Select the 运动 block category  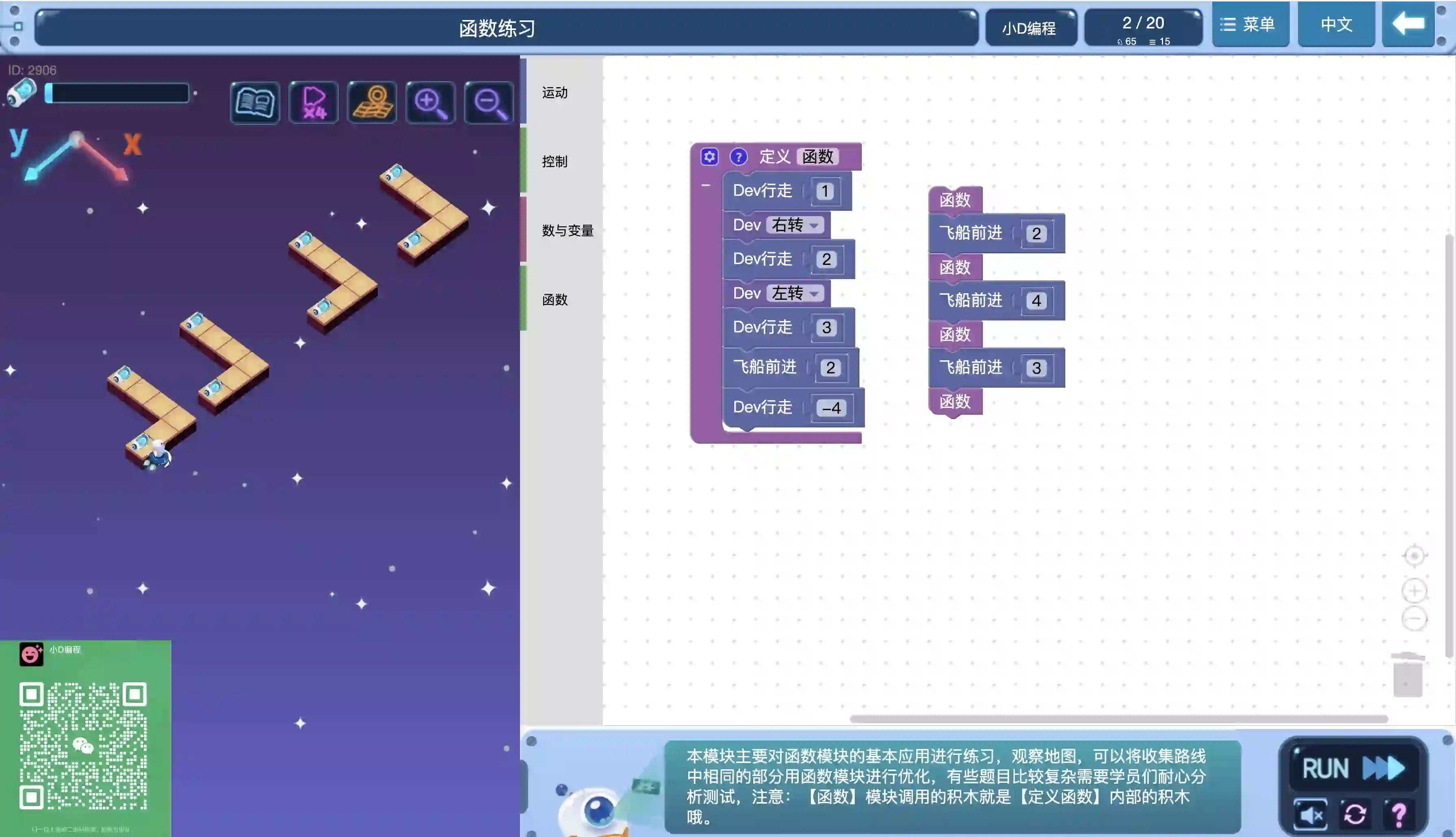[x=555, y=93]
